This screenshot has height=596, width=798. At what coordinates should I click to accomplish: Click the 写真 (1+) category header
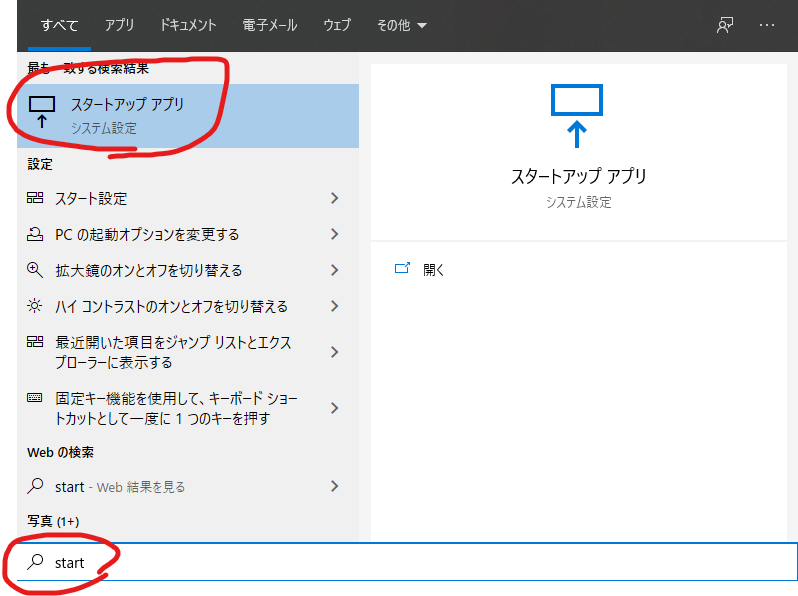click(53, 521)
